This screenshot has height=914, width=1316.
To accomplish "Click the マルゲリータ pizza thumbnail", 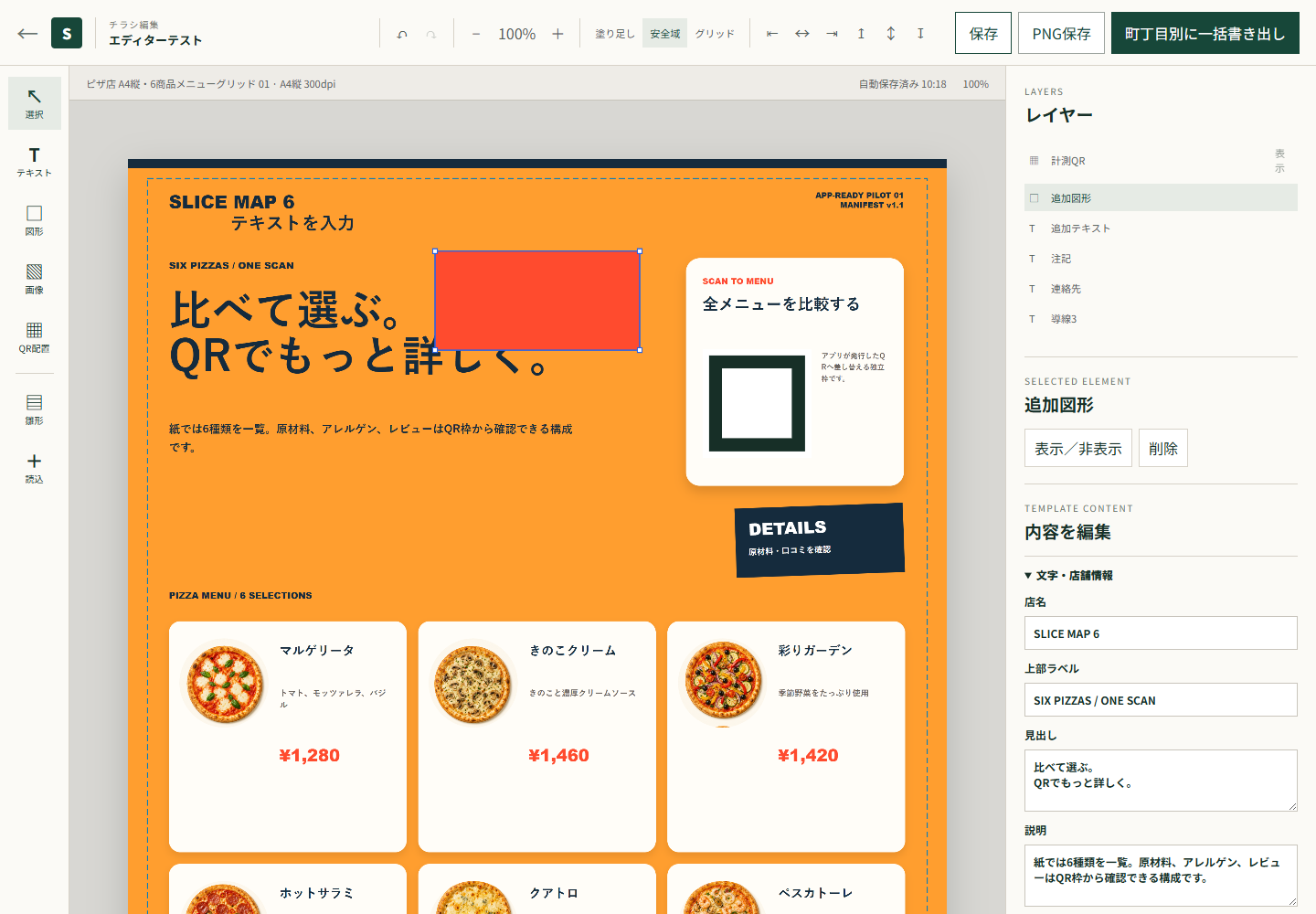I will click(x=225, y=684).
